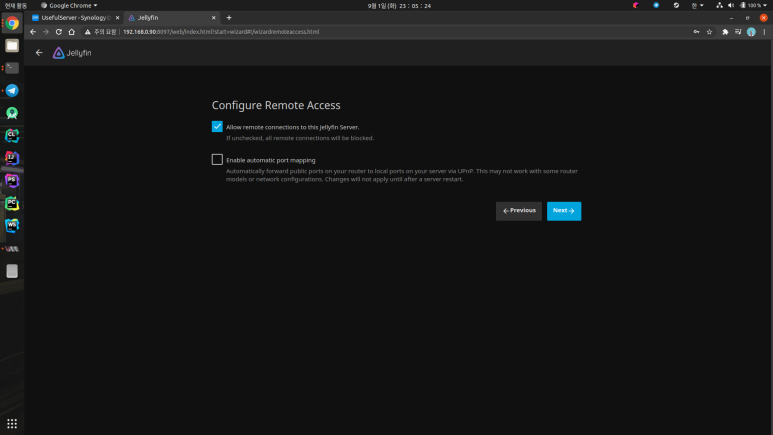The height and width of the screenshot is (435, 773).
Task: Enable automatic port mapping checkbox
Action: click(x=217, y=159)
